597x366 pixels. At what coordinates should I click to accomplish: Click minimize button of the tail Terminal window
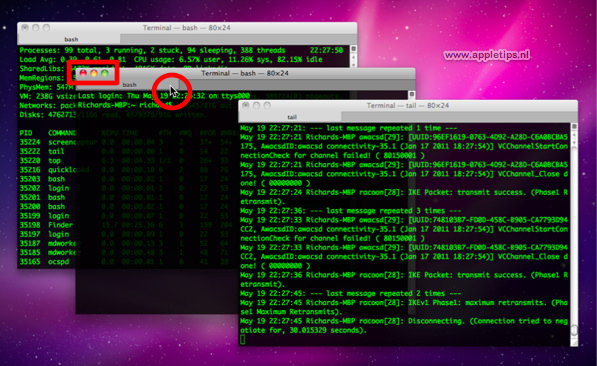pos(256,105)
